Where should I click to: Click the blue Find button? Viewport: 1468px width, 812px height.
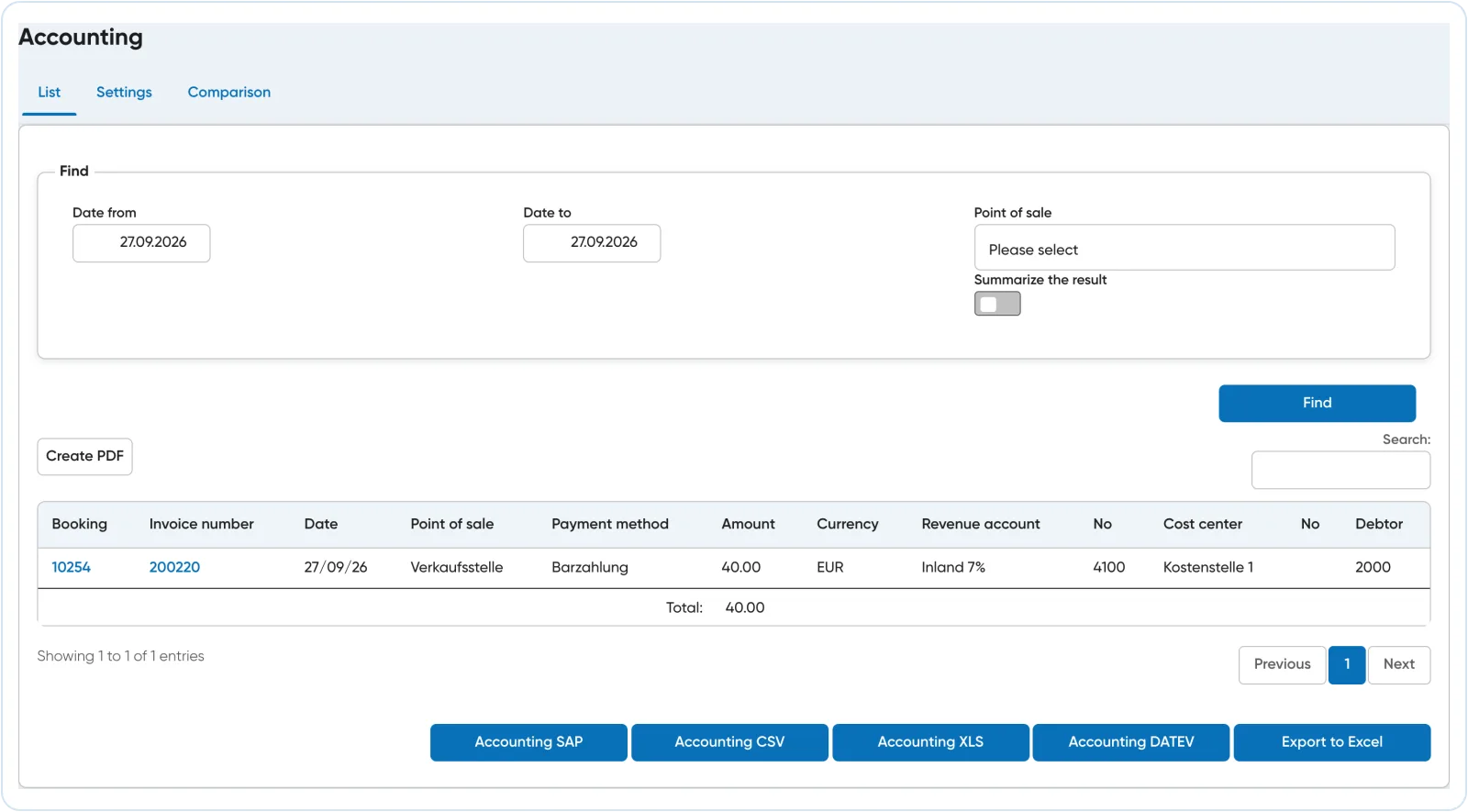[x=1317, y=404]
